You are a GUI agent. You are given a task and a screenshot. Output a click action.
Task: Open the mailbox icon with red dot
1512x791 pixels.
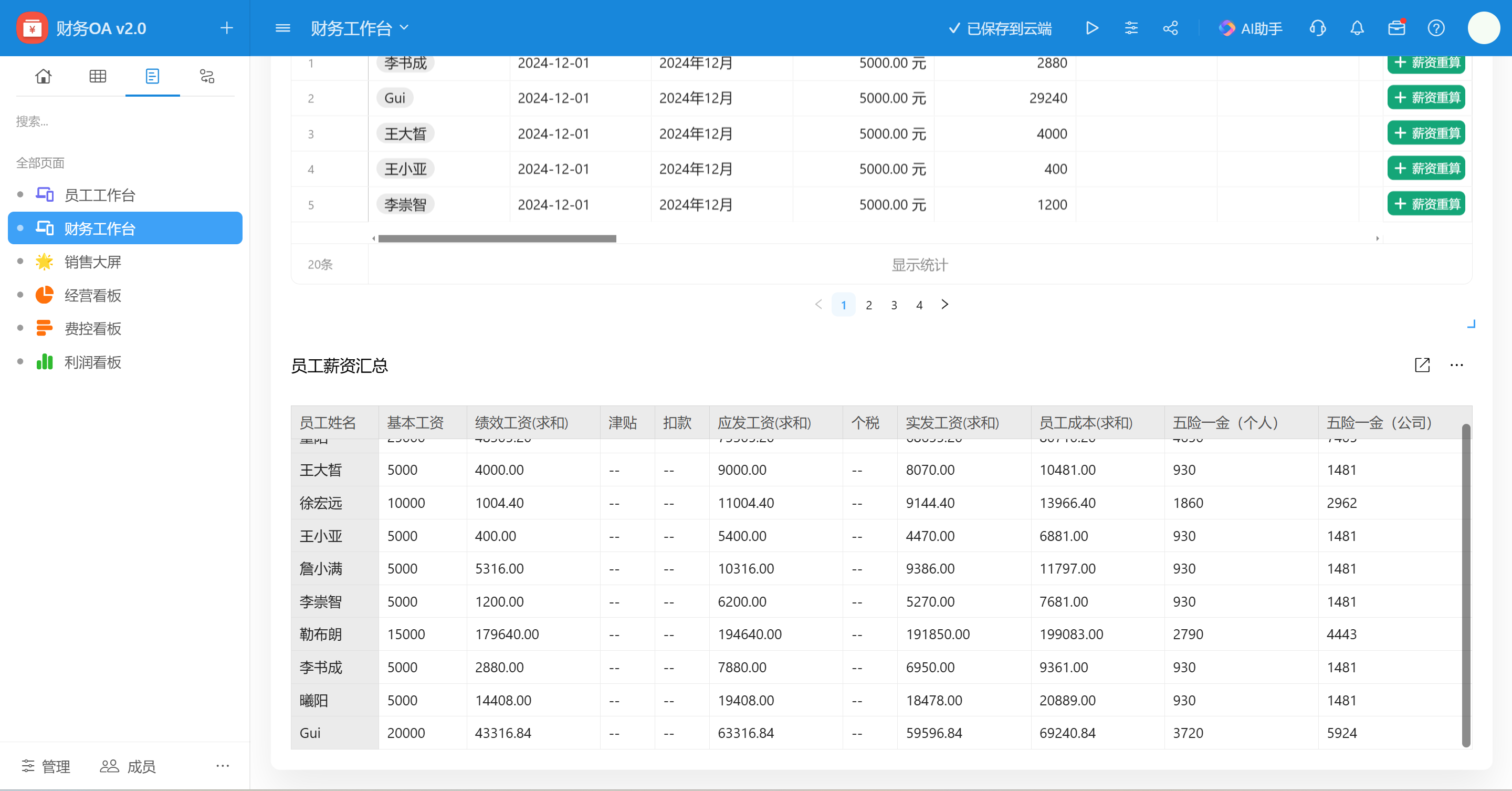[1397, 28]
